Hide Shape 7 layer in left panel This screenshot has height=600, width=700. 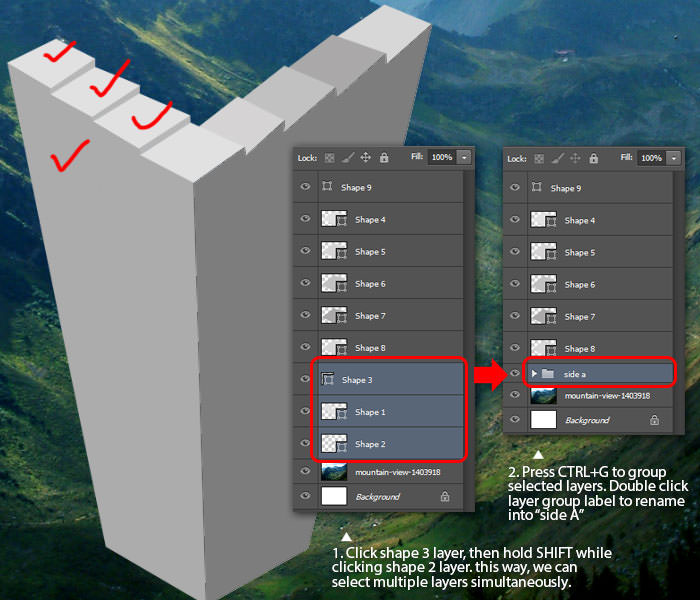pyautogui.click(x=305, y=315)
